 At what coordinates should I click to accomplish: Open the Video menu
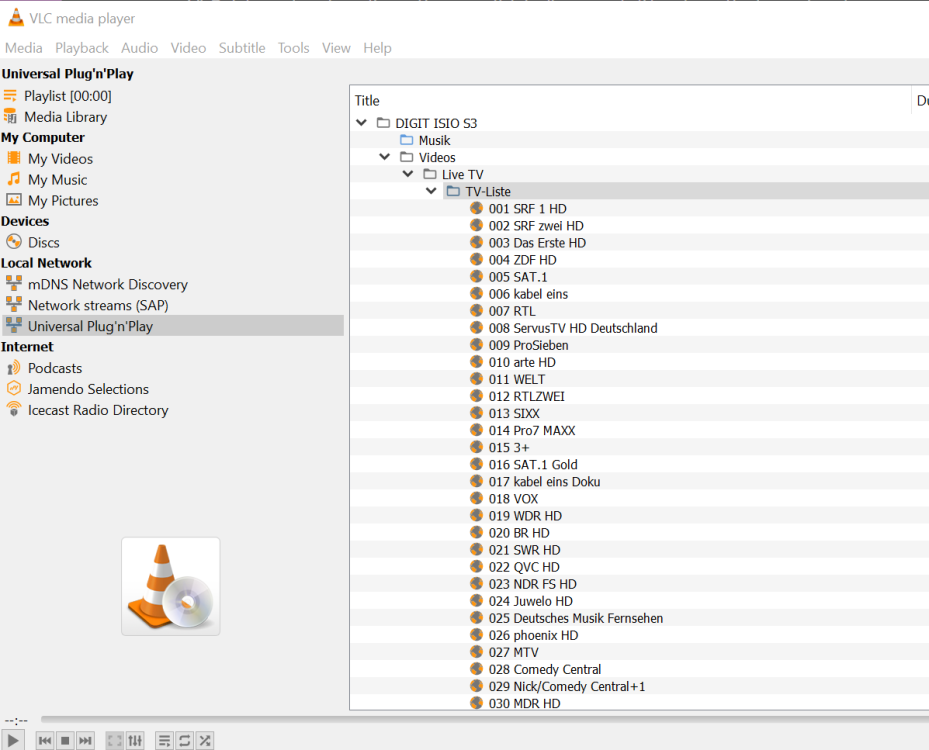click(188, 48)
